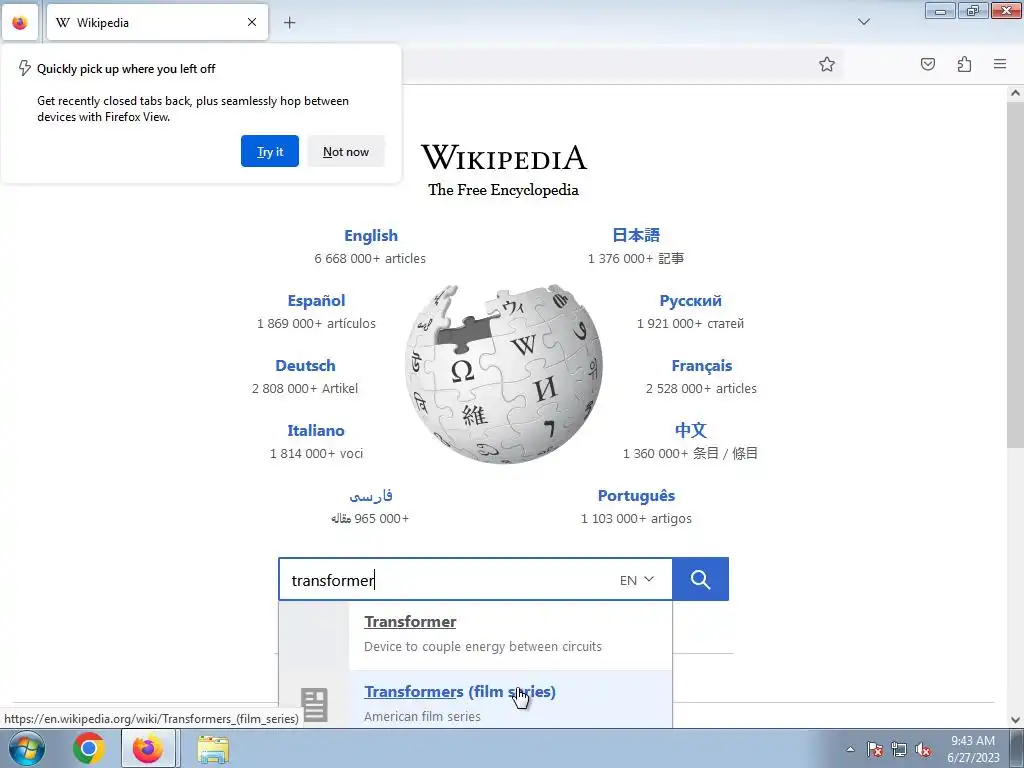This screenshot has width=1024, height=768.
Task: Click the "1 869 000+ artículos" text
Action: (316, 323)
